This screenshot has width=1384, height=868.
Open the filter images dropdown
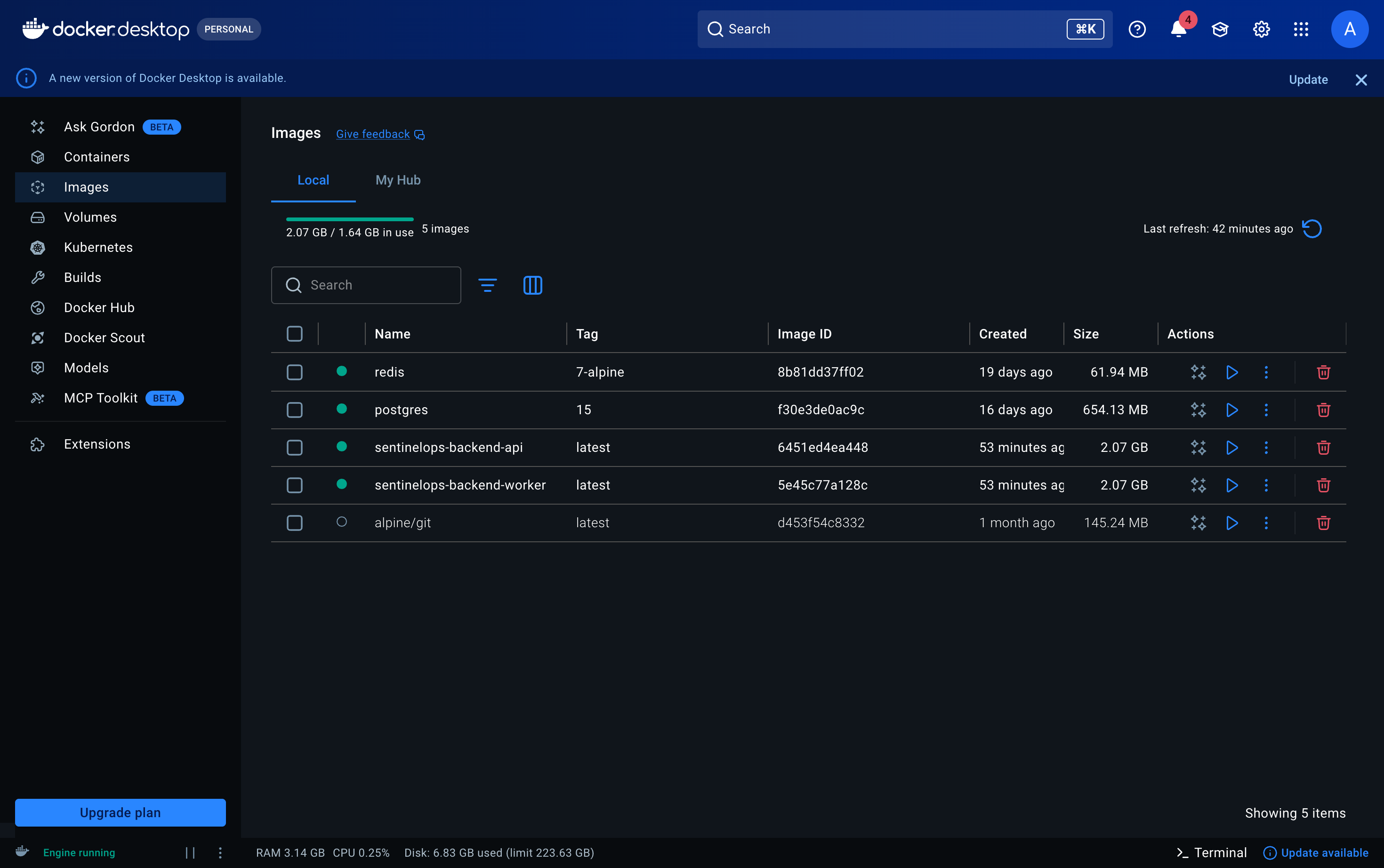[487, 285]
